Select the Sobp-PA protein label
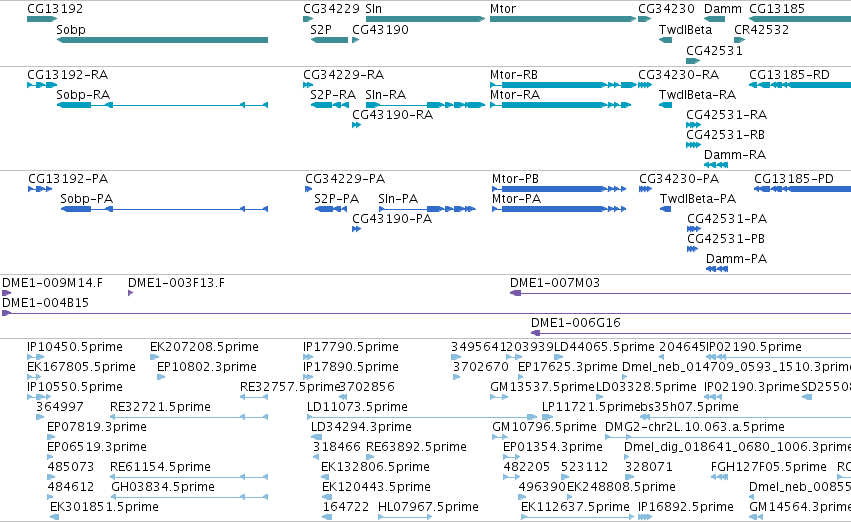 86,199
